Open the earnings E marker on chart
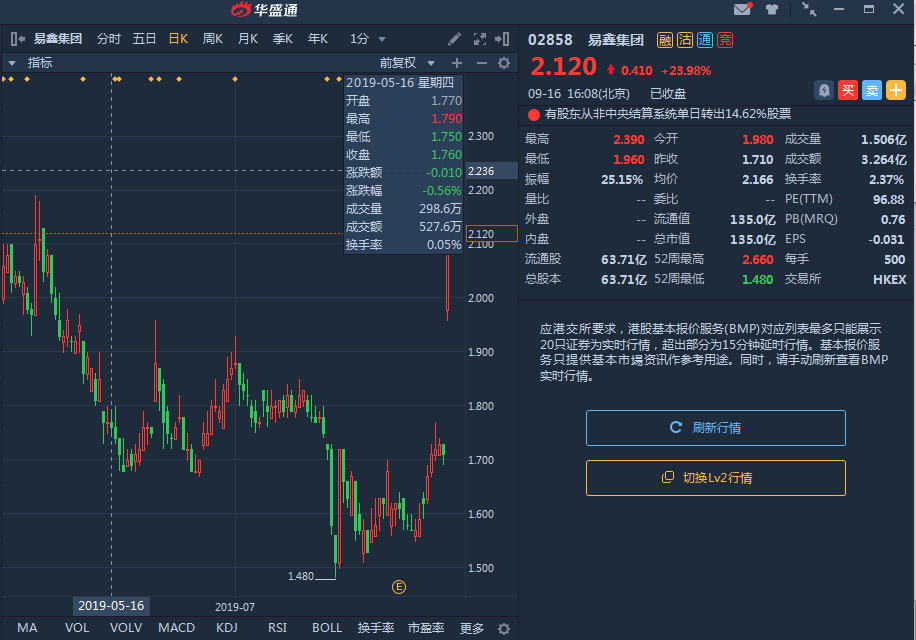The height and width of the screenshot is (640, 916). coord(399,587)
